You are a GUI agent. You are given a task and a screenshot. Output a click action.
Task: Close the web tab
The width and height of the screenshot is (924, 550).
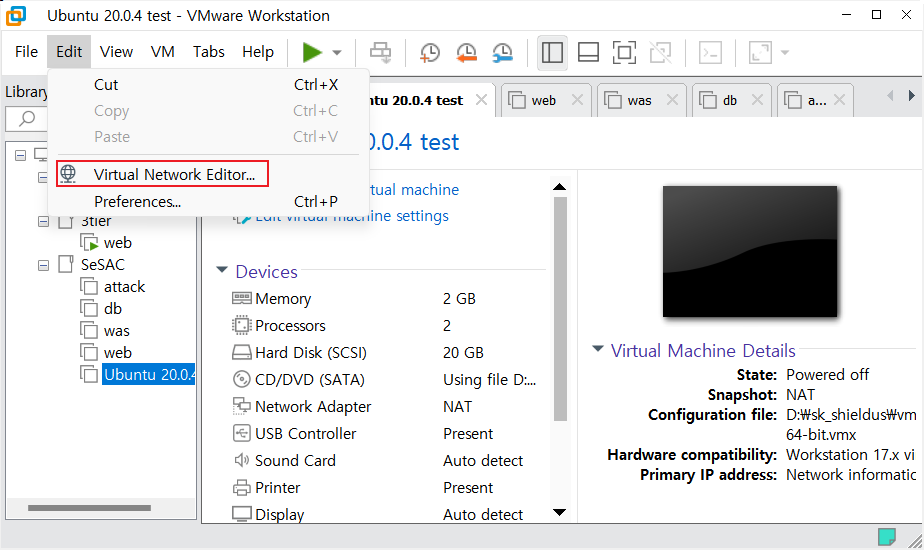[578, 100]
